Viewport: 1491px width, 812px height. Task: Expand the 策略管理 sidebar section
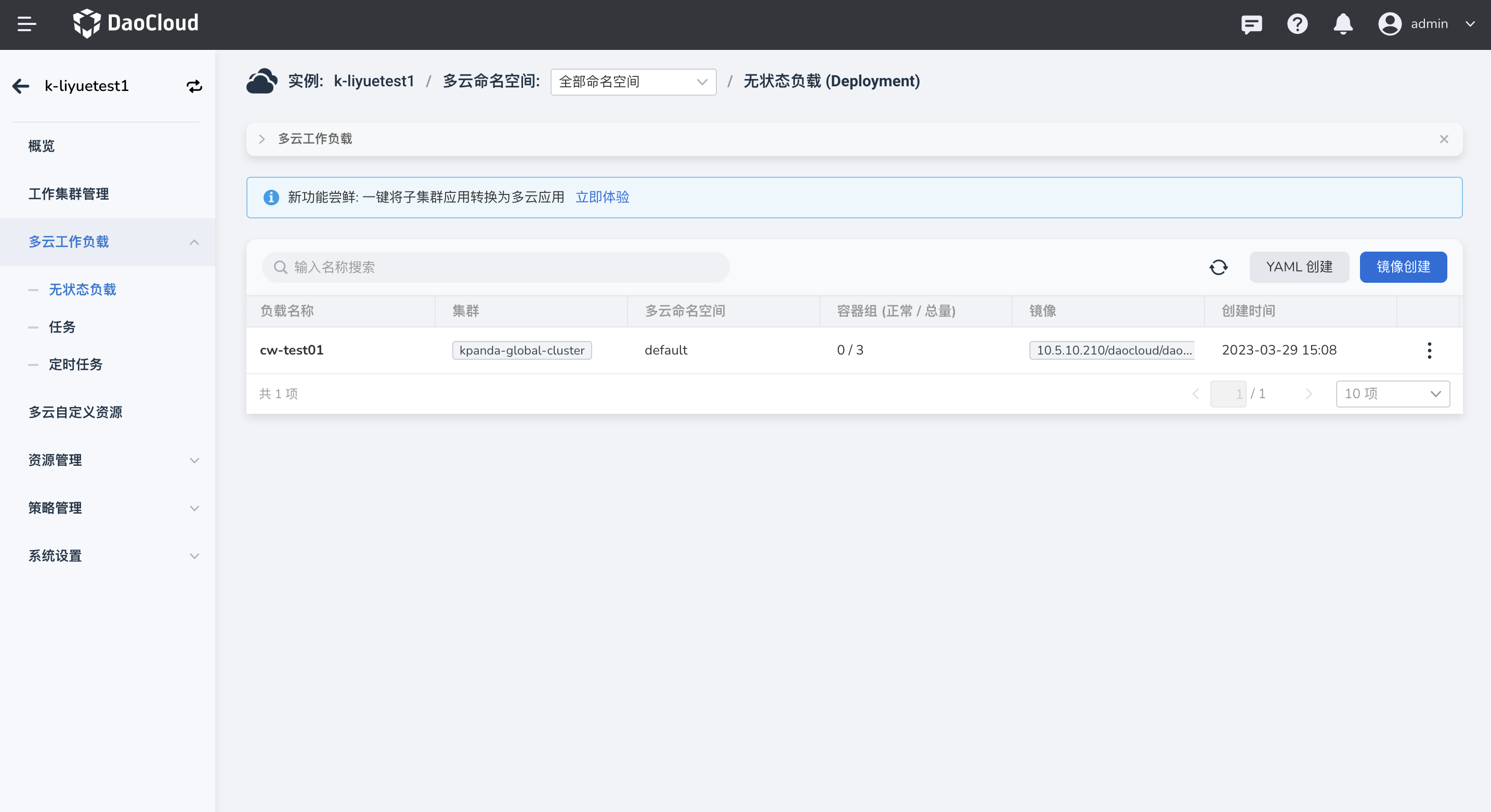pos(108,507)
